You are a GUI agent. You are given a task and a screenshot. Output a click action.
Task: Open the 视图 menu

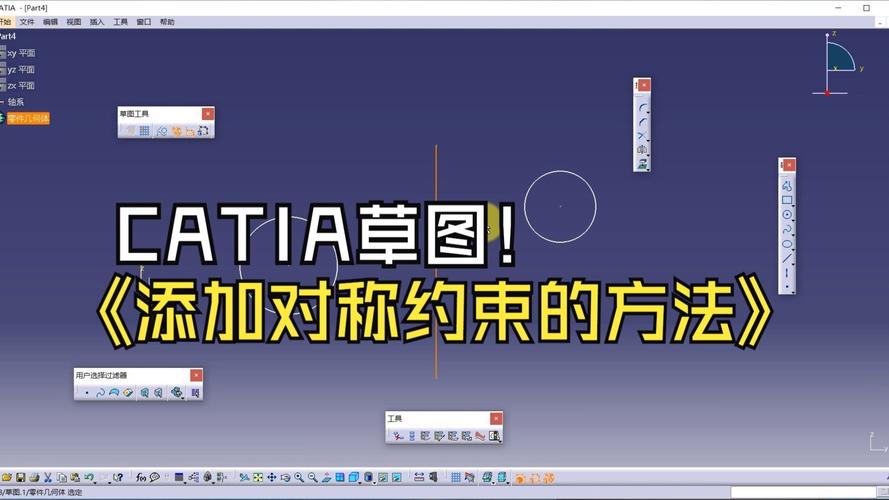click(x=74, y=22)
